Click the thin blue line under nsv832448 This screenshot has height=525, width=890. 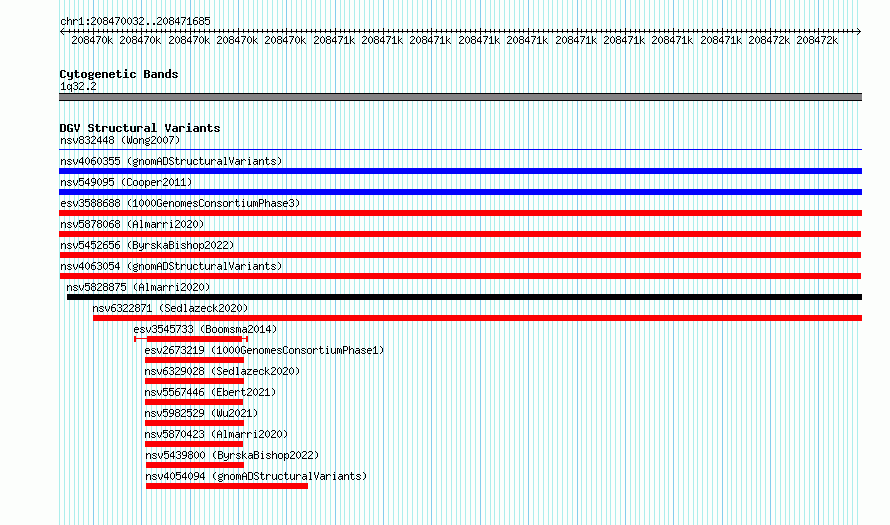[x=460, y=150]
